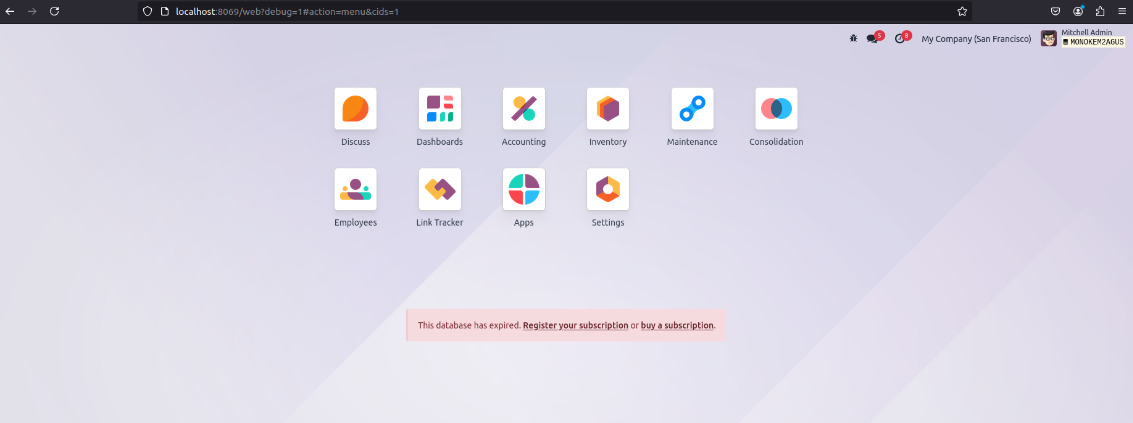Screen dimensions: 1133x423
Task: Click the browser address bar
Action: [550, 10]
